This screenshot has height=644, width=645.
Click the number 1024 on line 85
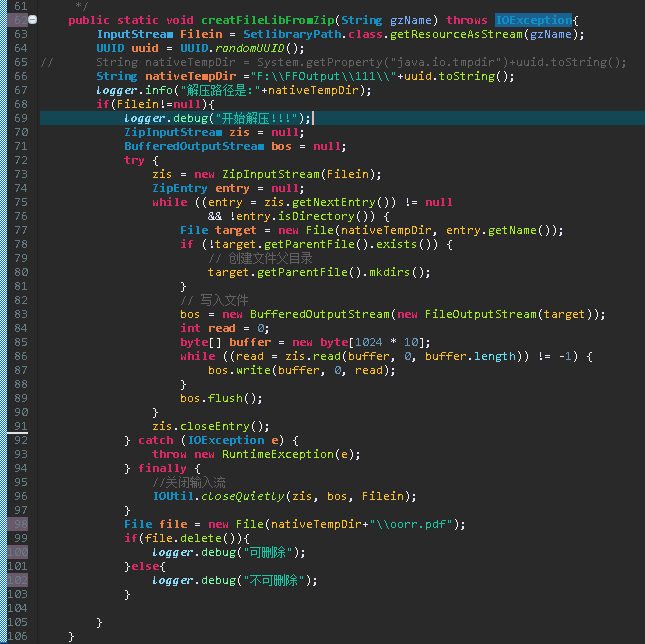(x=369, y=342)
